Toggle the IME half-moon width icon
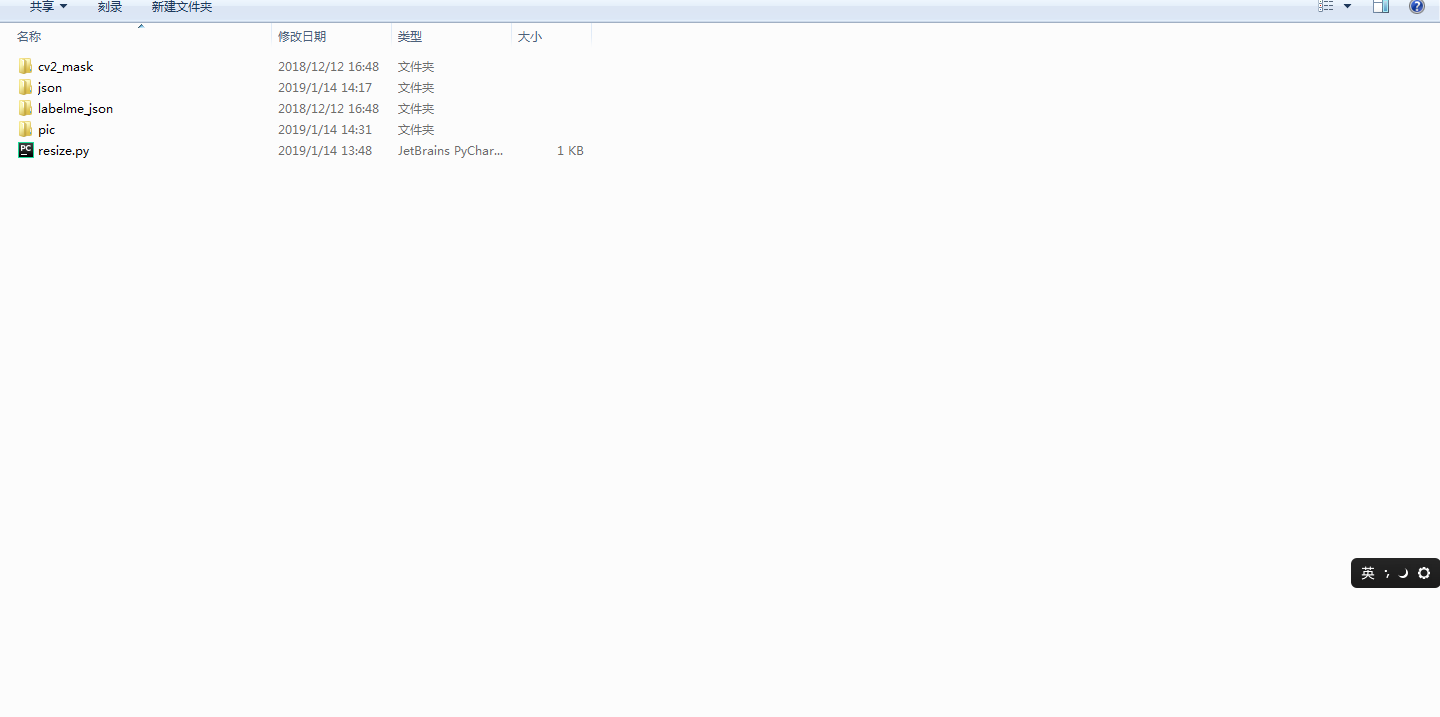Viewport: 1440px width, 717px height. (x=1404, y=573)
